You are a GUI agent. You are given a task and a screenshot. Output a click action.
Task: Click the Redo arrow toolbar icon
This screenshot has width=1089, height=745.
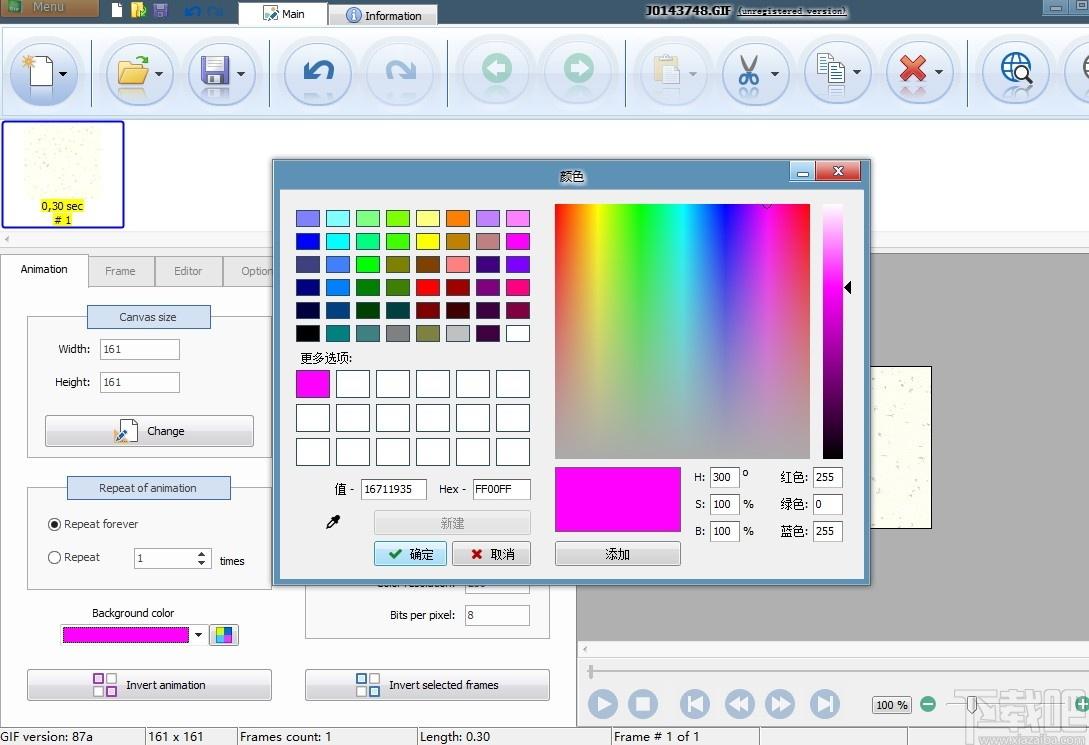click(x=401, y=70)
